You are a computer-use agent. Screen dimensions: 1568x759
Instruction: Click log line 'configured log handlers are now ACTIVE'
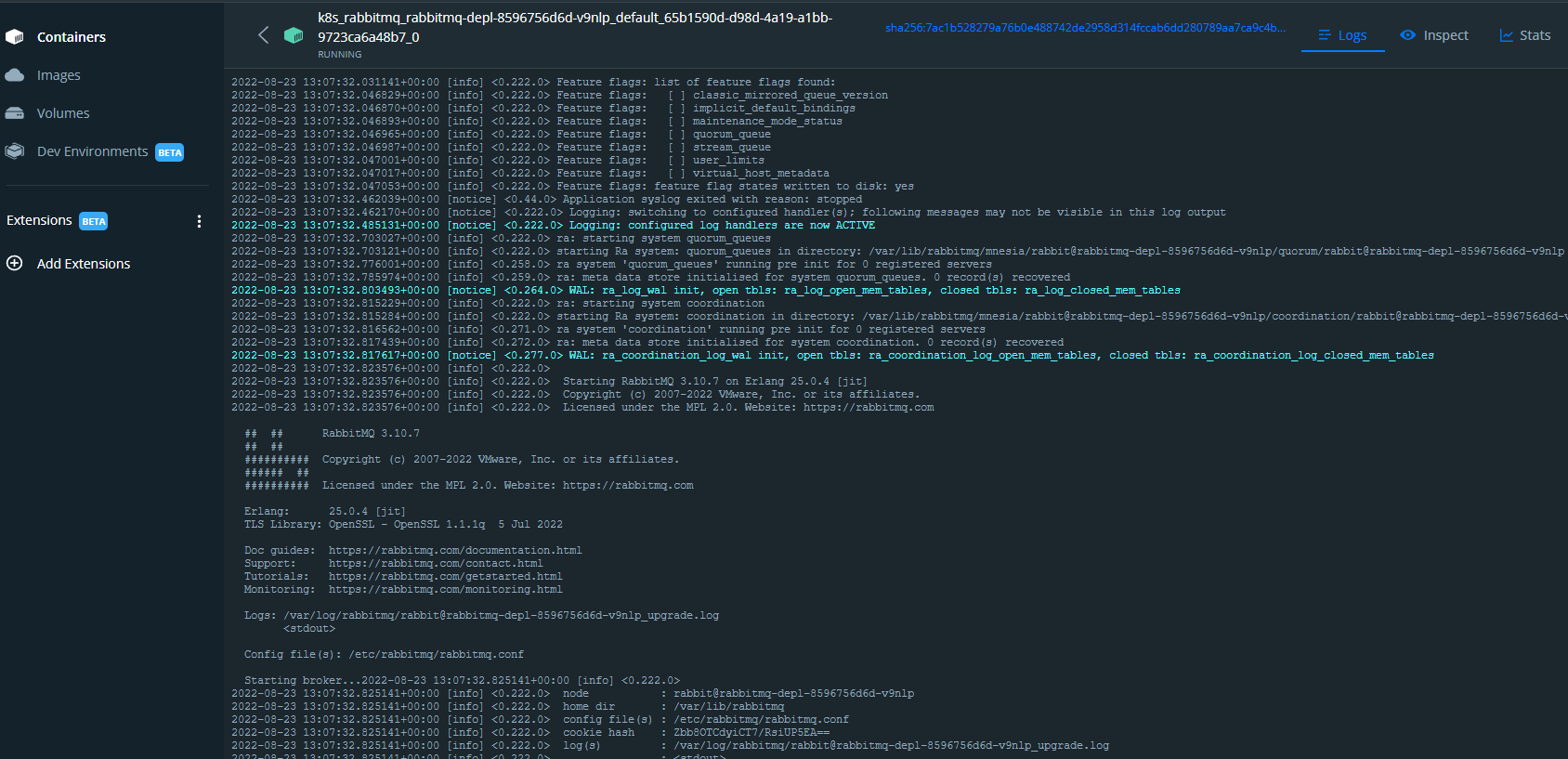coord(553,226)
